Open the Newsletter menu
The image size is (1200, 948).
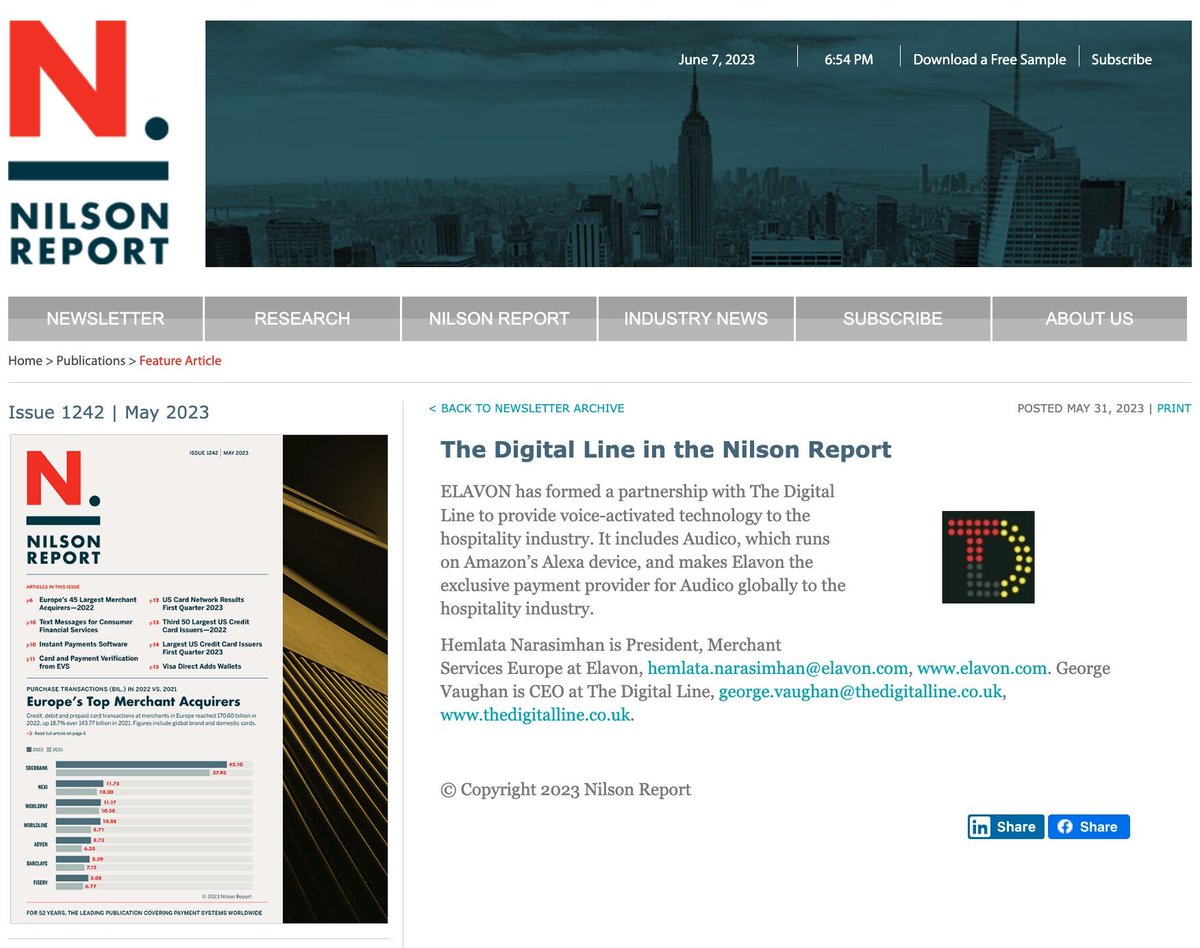coord(105,319)
